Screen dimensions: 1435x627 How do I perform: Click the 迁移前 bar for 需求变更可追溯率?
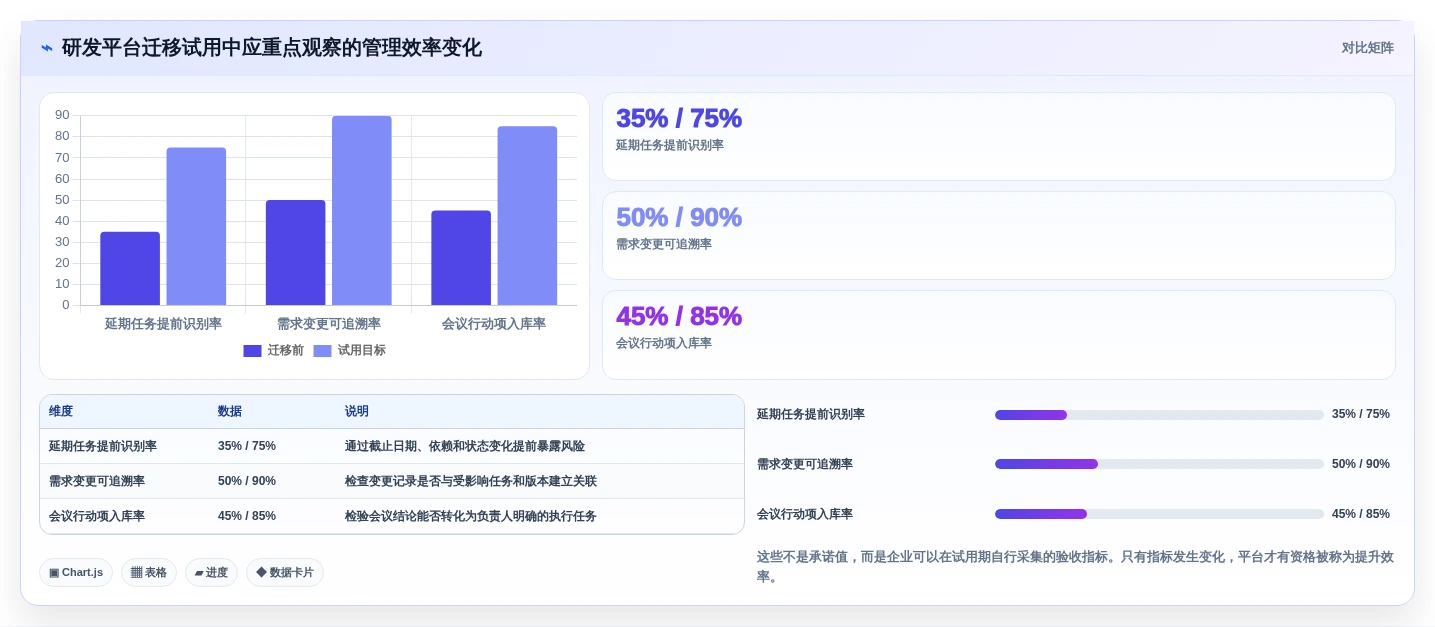[x=295, y=252]
